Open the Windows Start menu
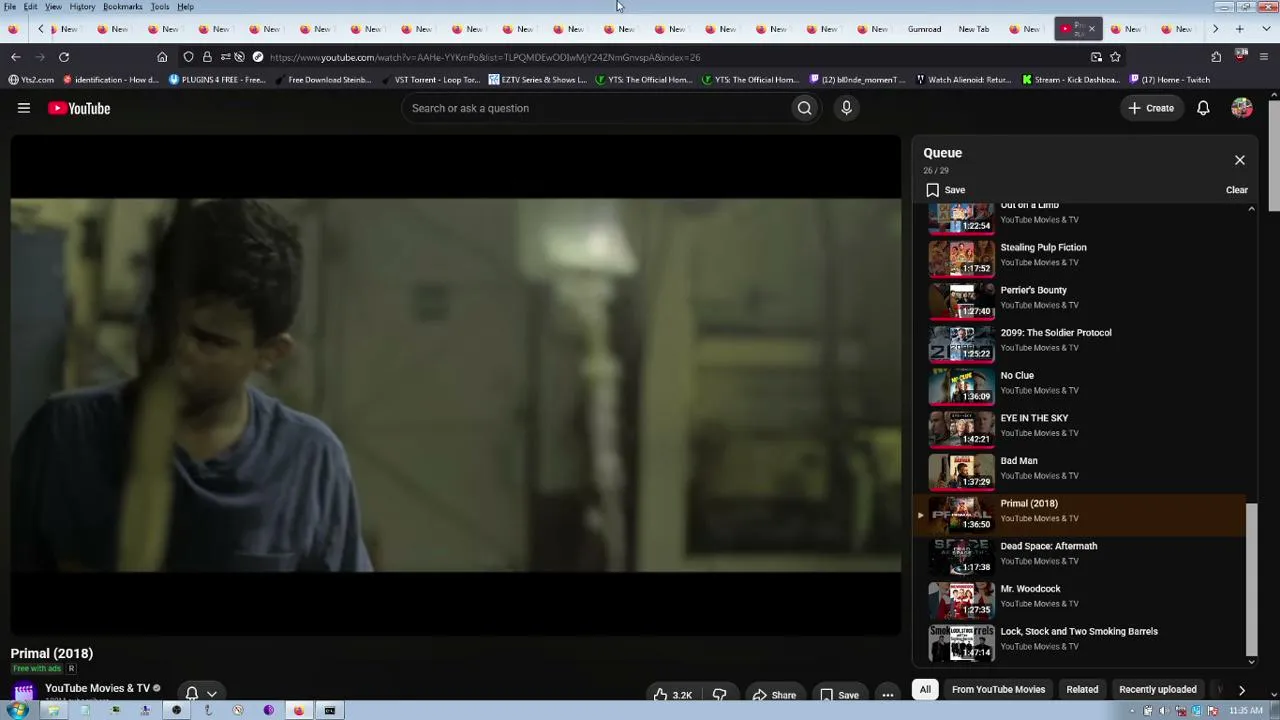Viewport: 1280px width, 720px height. pyautogui.click(x=17, y=710)
